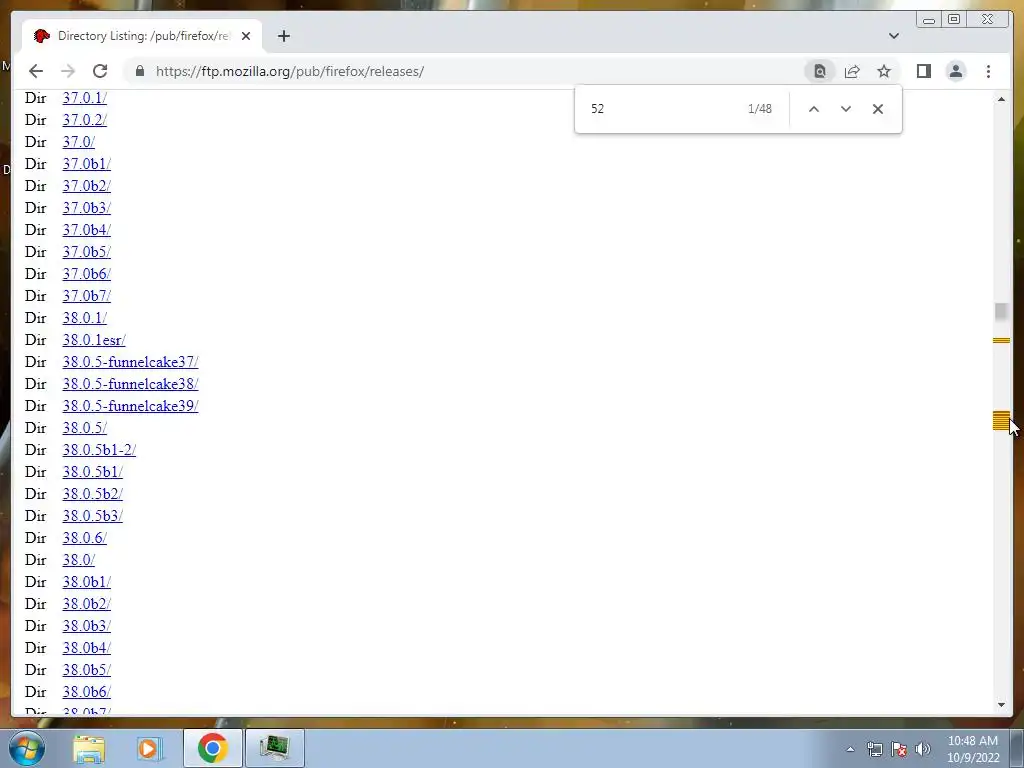Click the address bar URL
Viewport: 1024px width, 768px height.
point(290,71)
